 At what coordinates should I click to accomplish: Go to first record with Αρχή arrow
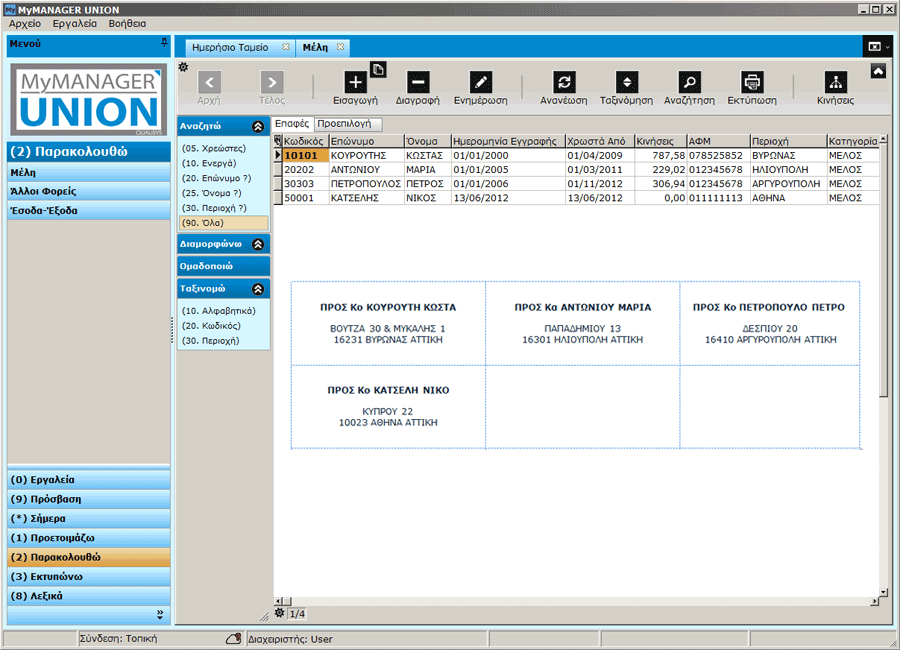[210, 82]
